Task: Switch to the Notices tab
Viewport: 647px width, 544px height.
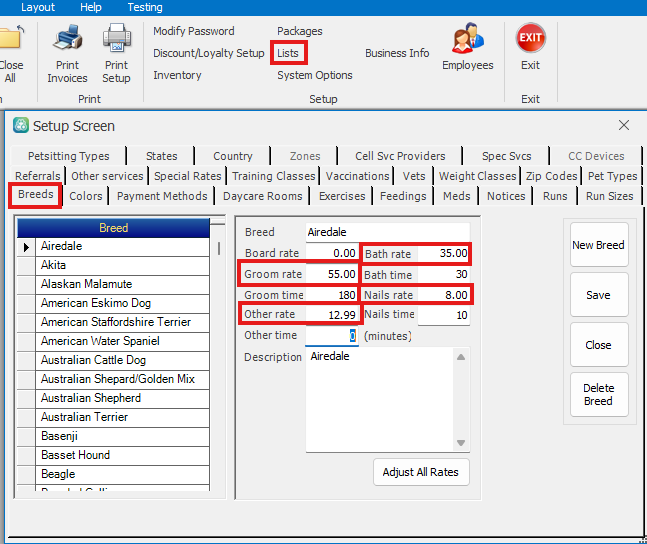Action: pos(506,196)
